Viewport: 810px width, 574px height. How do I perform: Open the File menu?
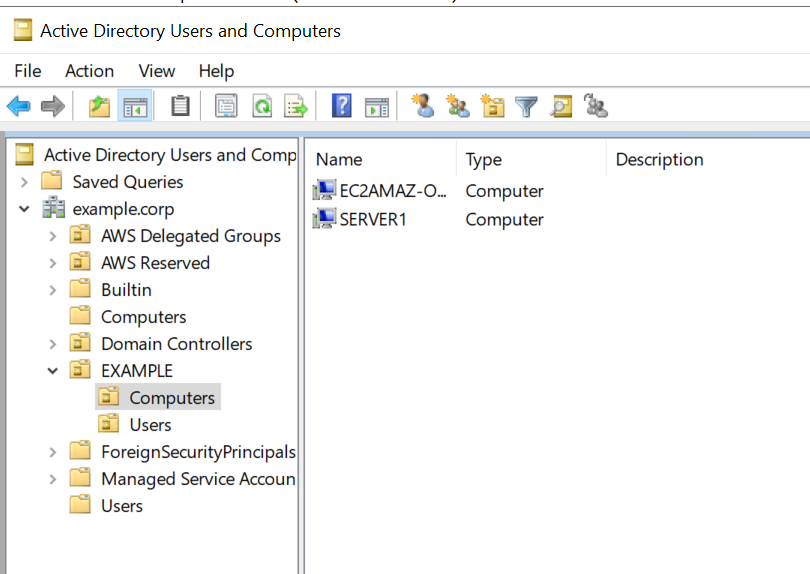coord(27,71)
